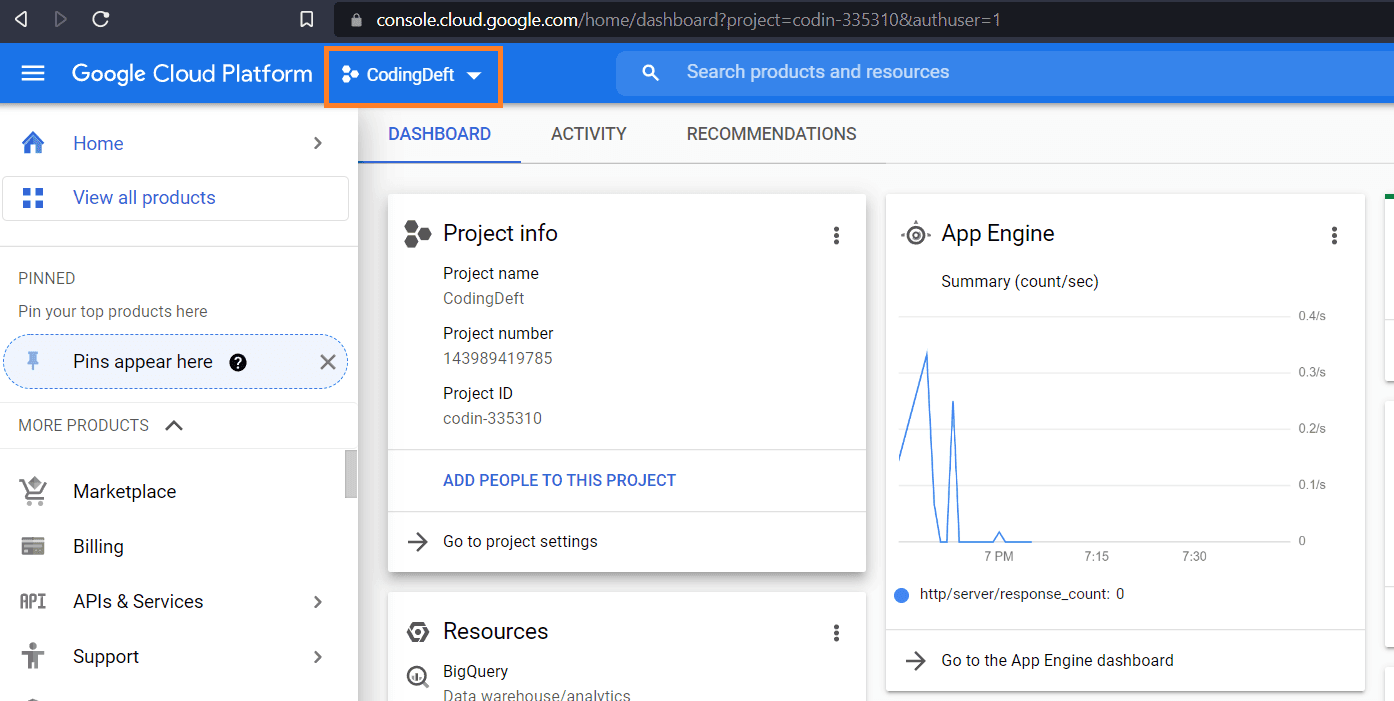
Task: Collapse the MORE PRODUCTS section
Action: point(174,425)
